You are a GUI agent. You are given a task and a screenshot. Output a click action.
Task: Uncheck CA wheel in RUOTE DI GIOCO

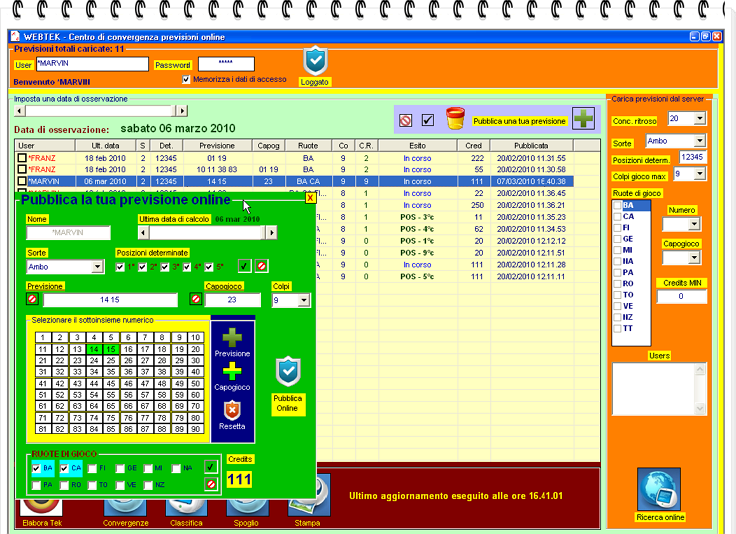click(x=64, y=468)
